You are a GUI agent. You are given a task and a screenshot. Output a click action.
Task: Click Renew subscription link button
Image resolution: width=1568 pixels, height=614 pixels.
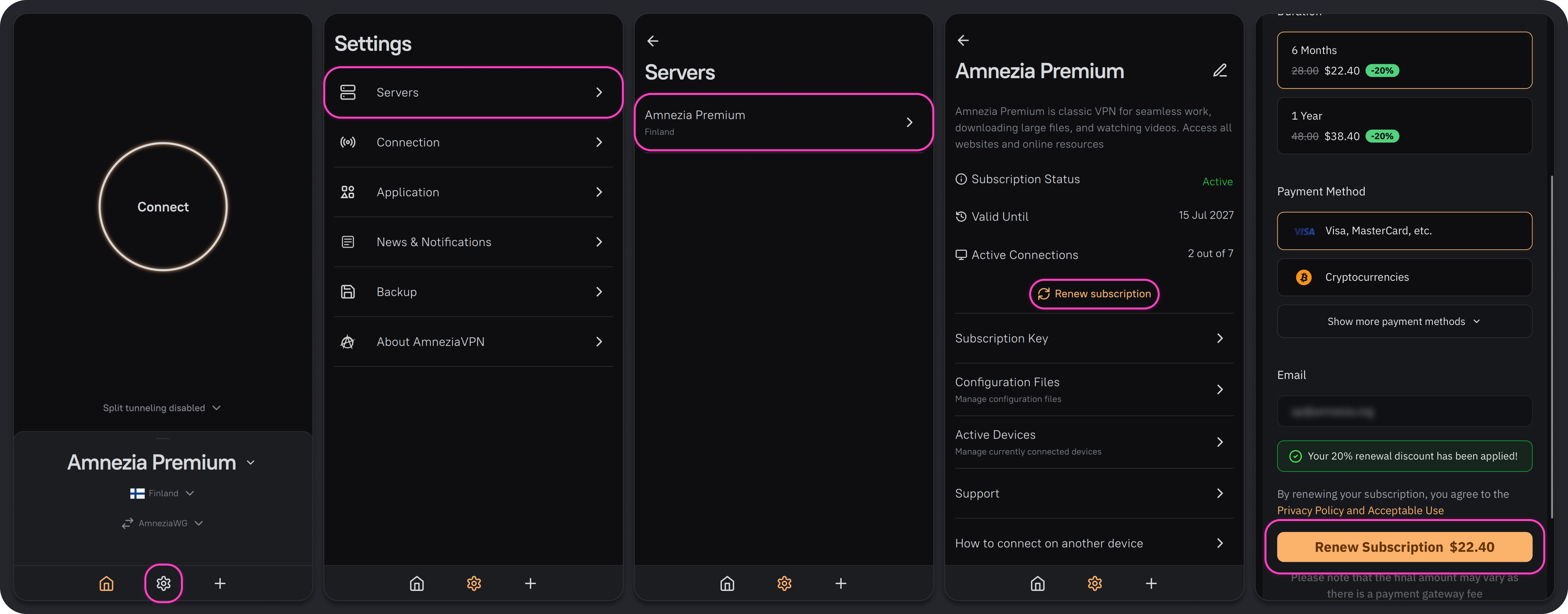pos(1094,294)
